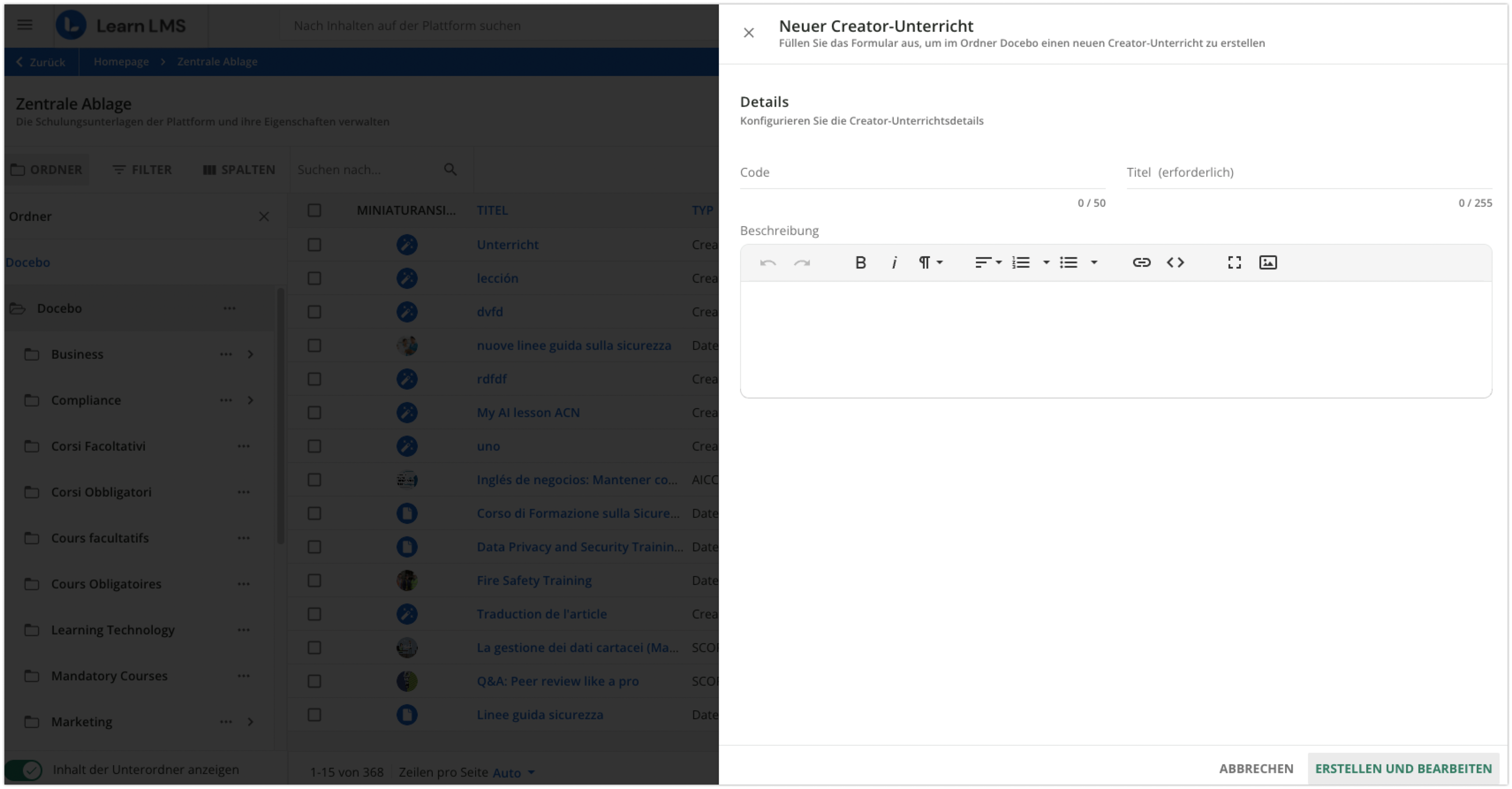Open bullet list style dropdown arrow
1512x789 pixels.
pyautogui.click(x=1094, y=262)
